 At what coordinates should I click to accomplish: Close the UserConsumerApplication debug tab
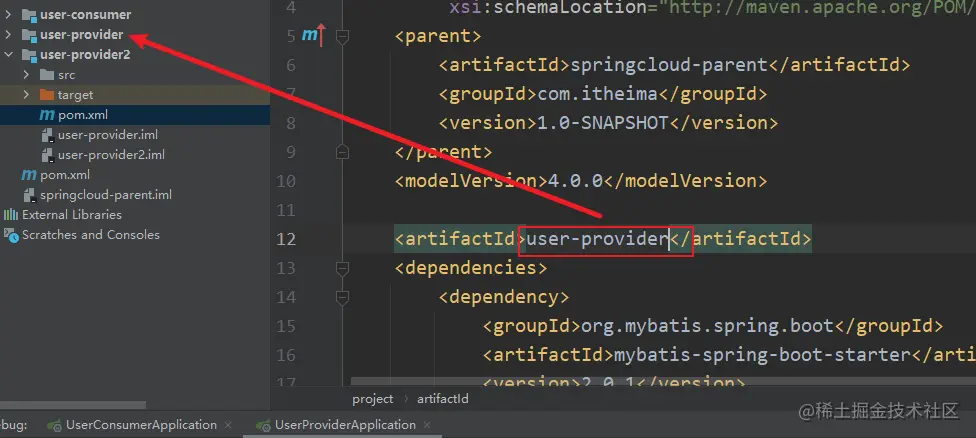228,426
